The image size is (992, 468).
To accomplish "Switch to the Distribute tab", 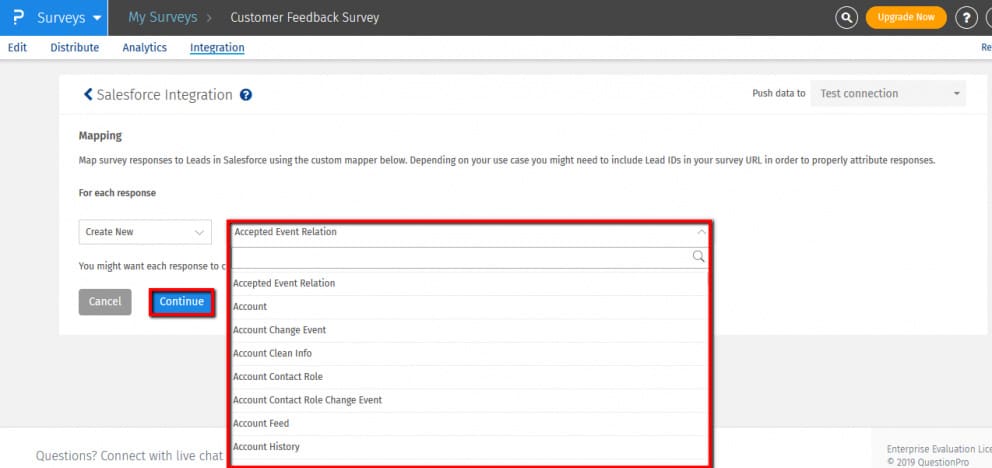I will click(75, 47).
